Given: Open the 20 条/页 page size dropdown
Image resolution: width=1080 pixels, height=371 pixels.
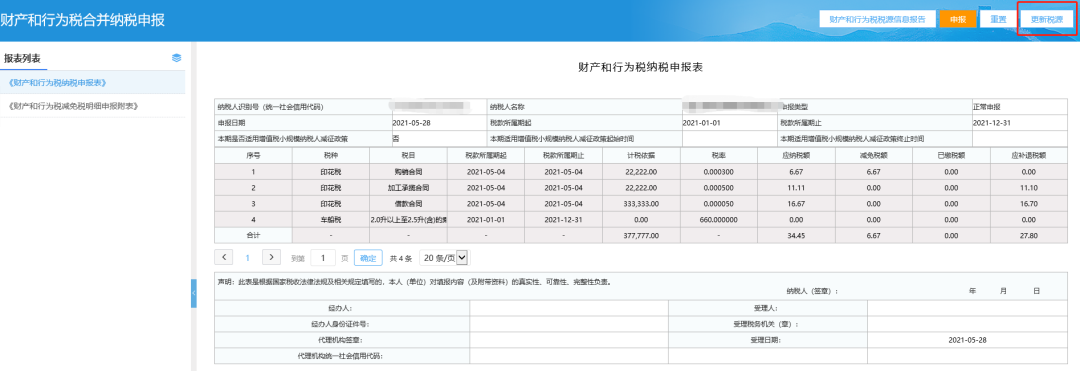Looking at the screenshot, I should 444,257.
